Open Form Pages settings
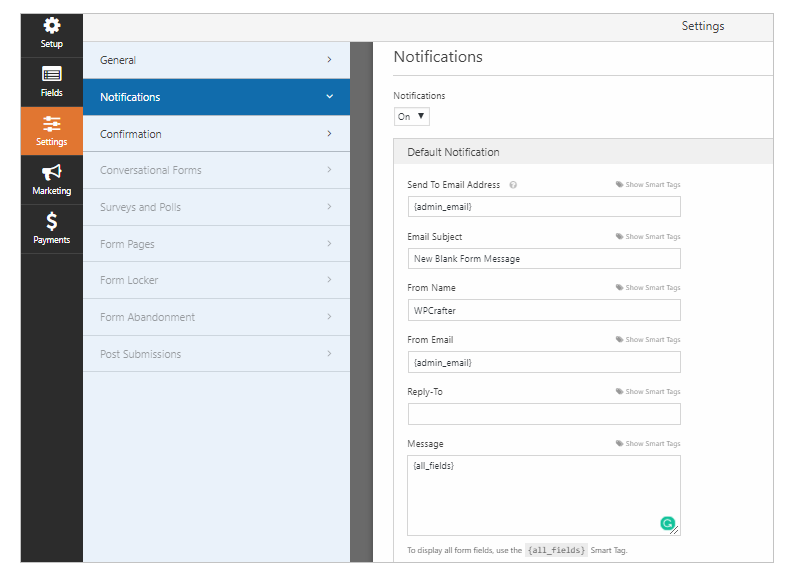 pos(216,244)
